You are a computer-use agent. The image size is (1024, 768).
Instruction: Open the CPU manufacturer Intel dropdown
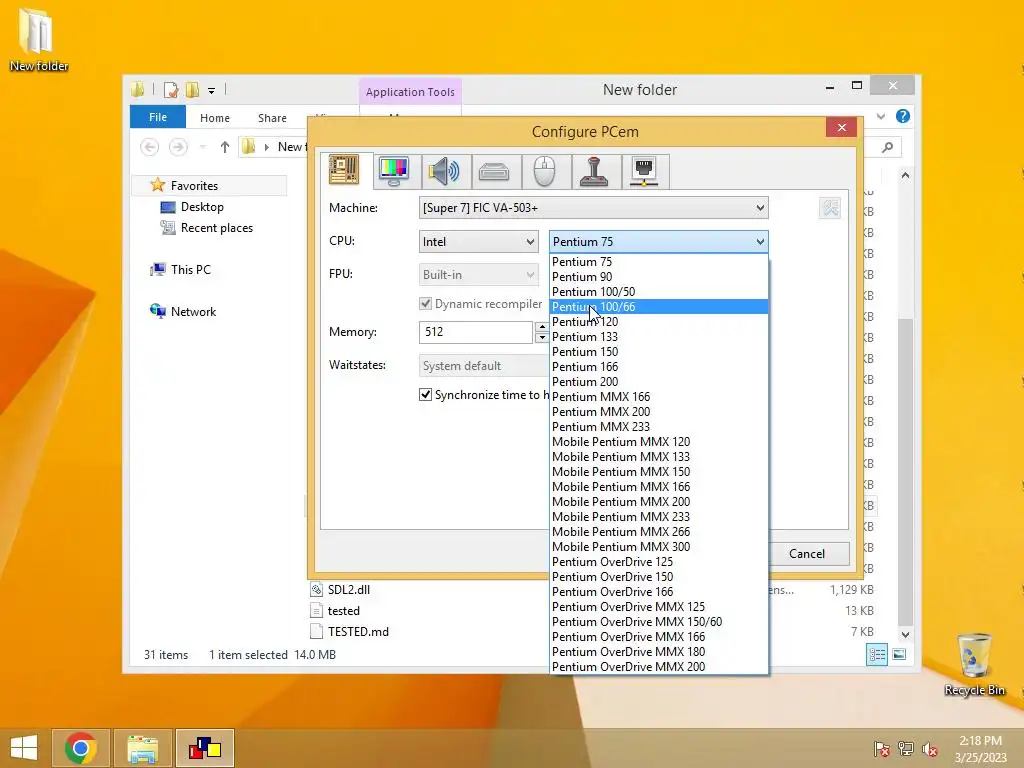coord(478,242)
